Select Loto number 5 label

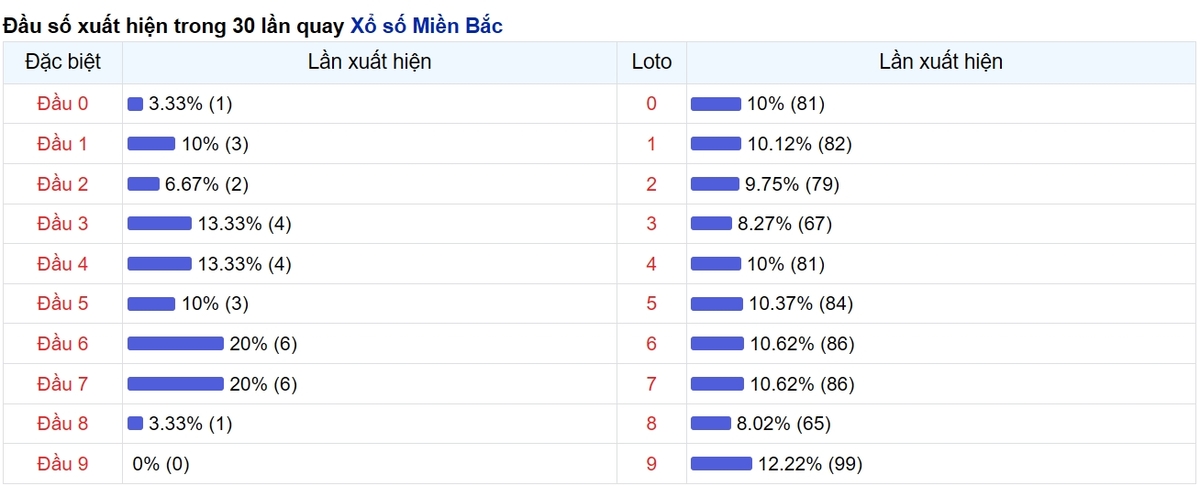pos(652,304)
